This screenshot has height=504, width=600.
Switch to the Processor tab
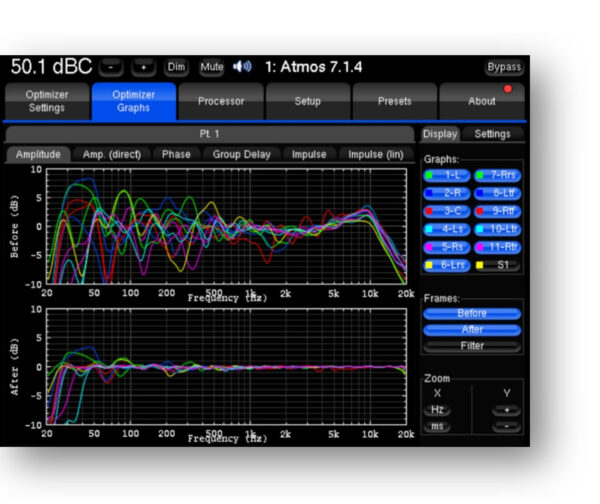click(221, 101)
